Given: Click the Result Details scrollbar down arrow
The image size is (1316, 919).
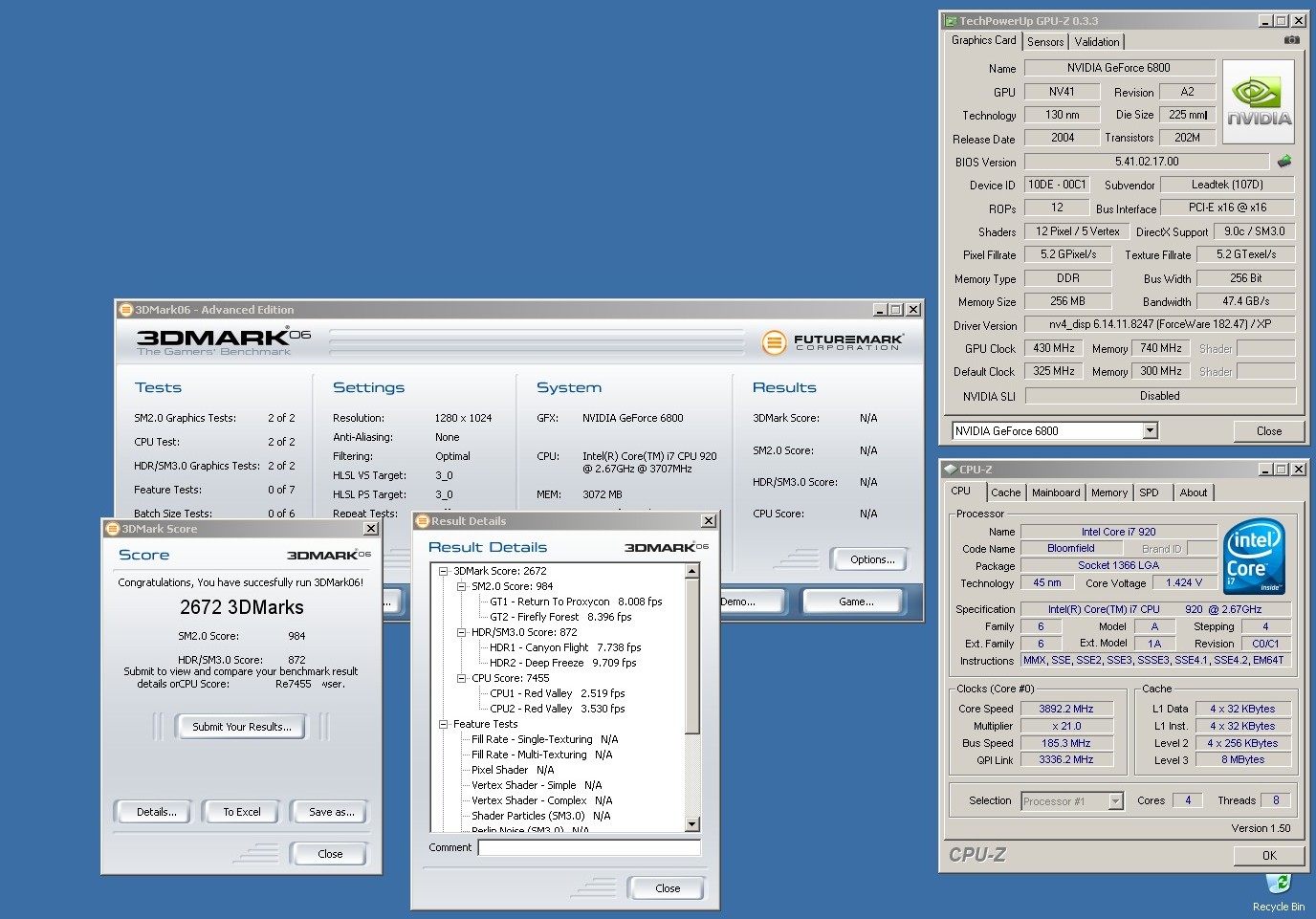Looking at the screenshot, I should (692, 824).
